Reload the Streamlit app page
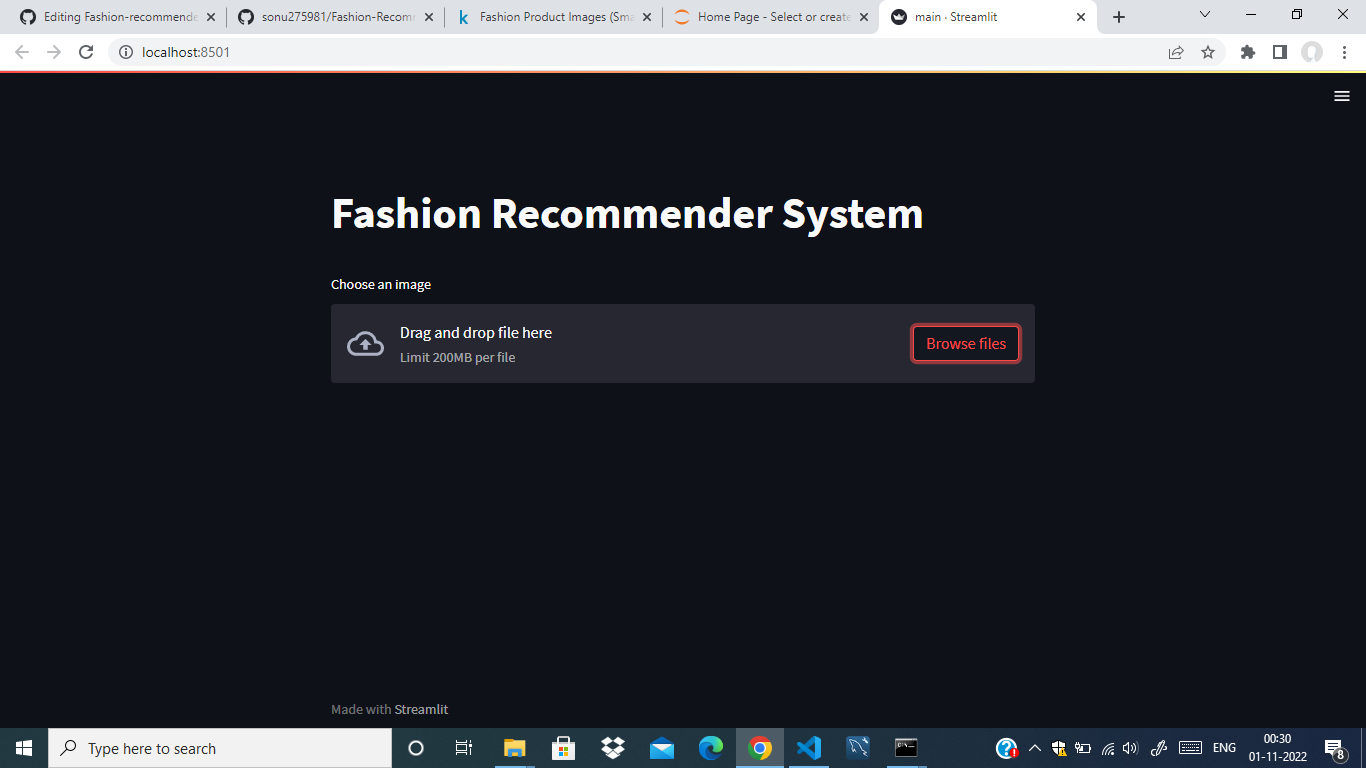1366x768 pixels. point(85,51)
